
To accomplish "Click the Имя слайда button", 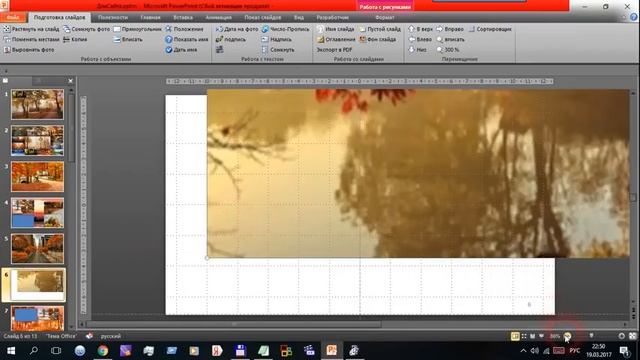I will (336, 29).
